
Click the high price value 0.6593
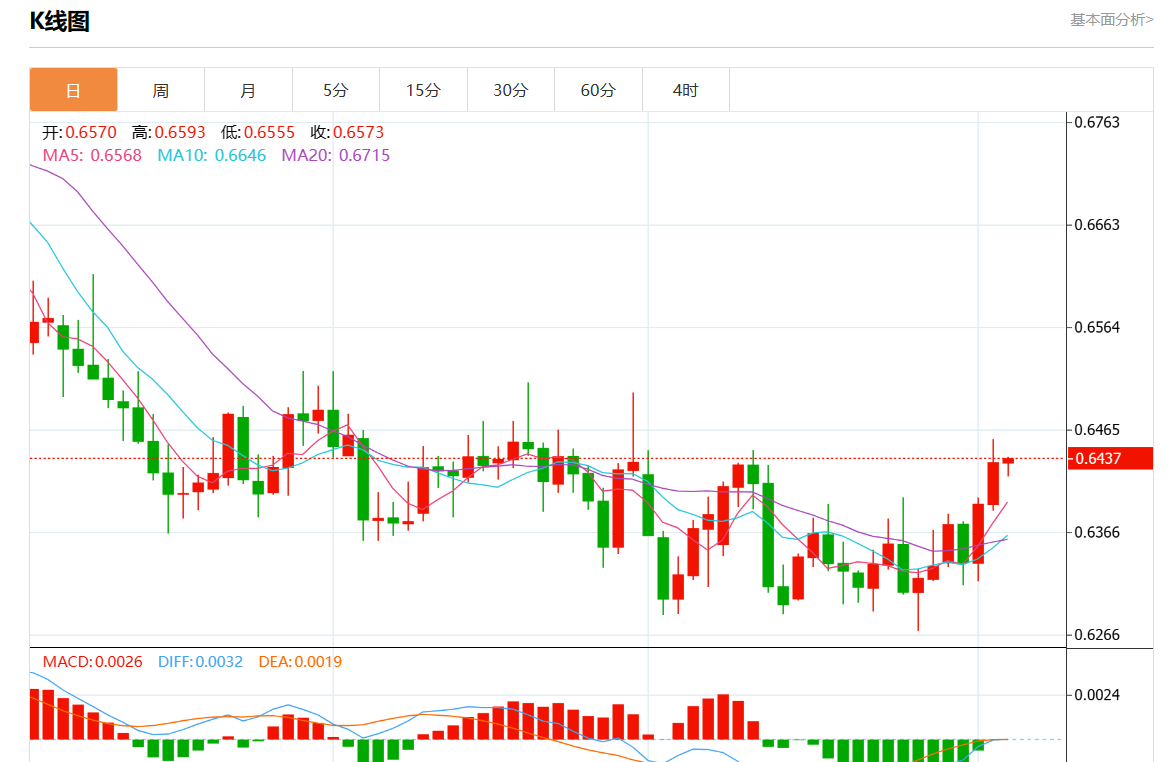[179, 132]
